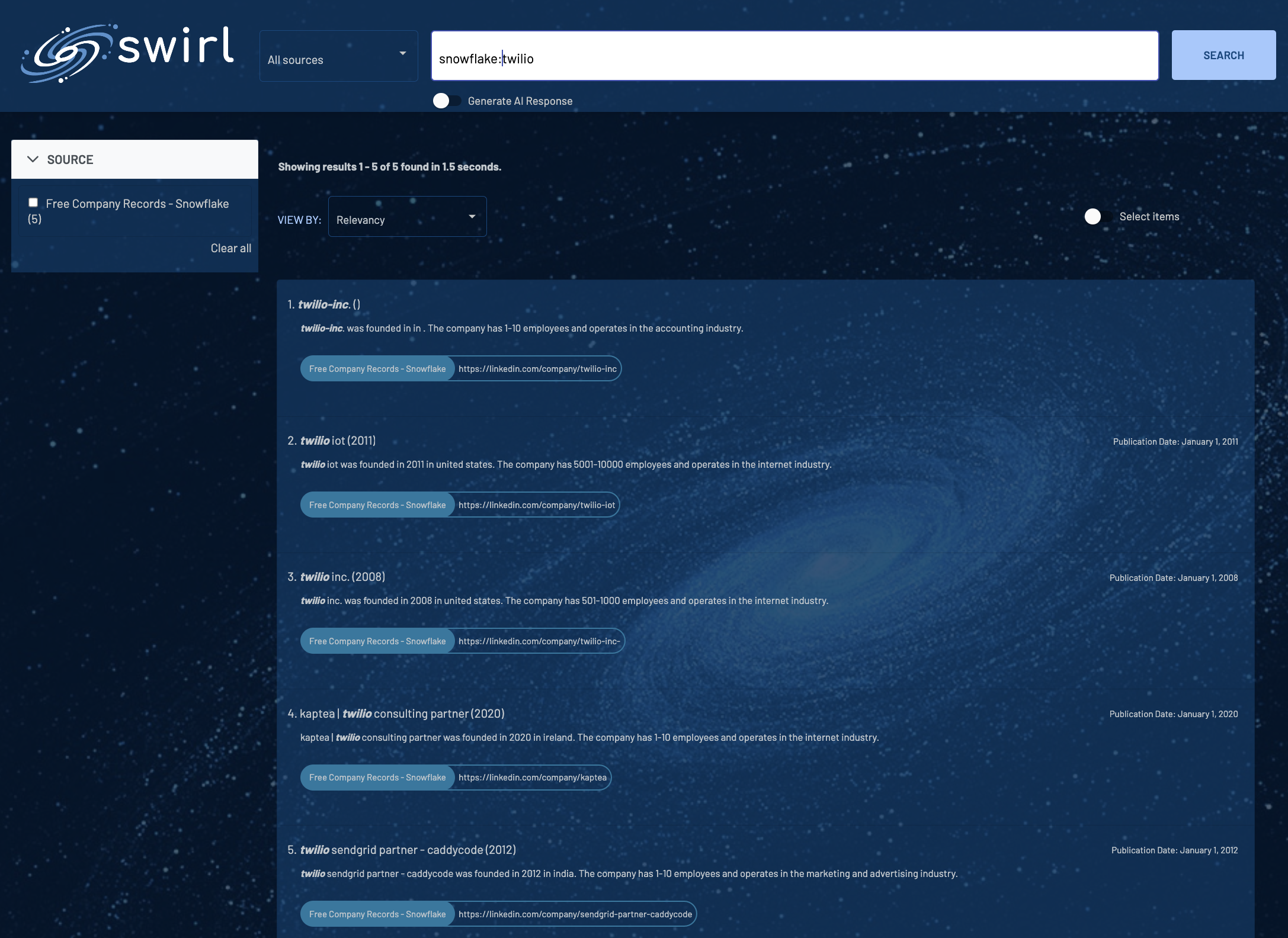Open the All sources dropdown
1288x938 pixels.
338,57
